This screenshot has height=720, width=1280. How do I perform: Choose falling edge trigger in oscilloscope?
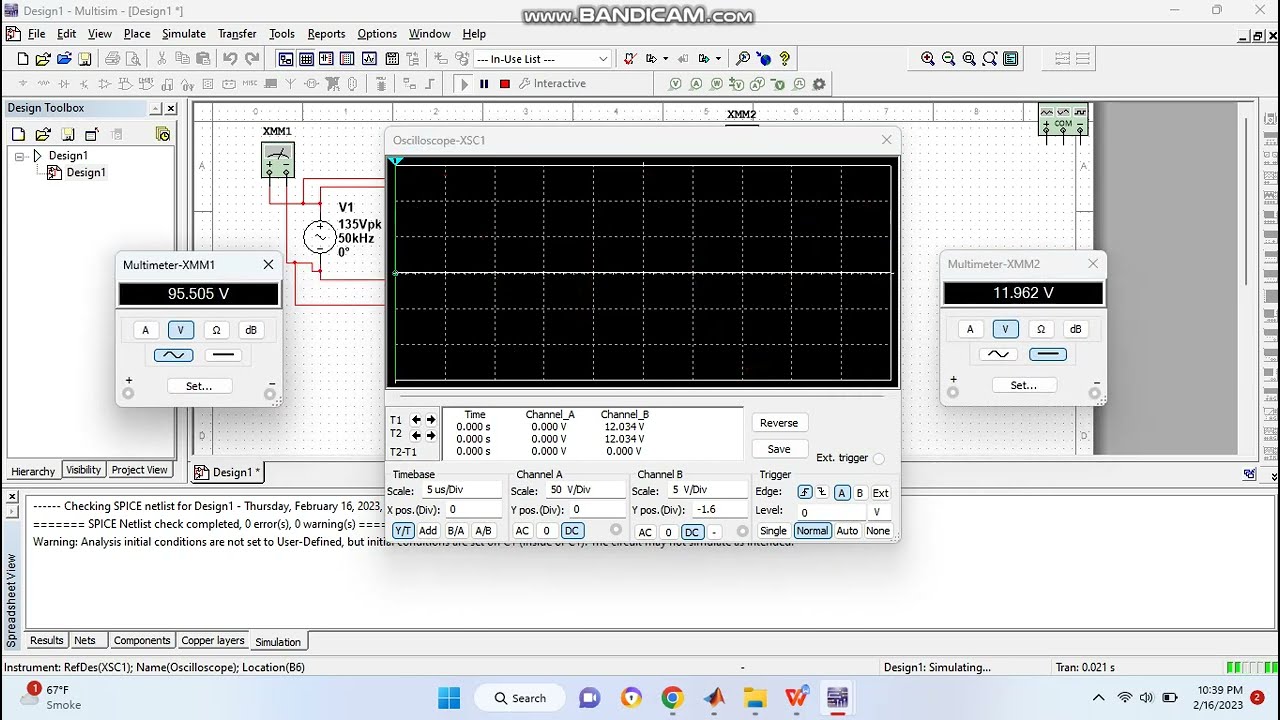click(822, 492)
